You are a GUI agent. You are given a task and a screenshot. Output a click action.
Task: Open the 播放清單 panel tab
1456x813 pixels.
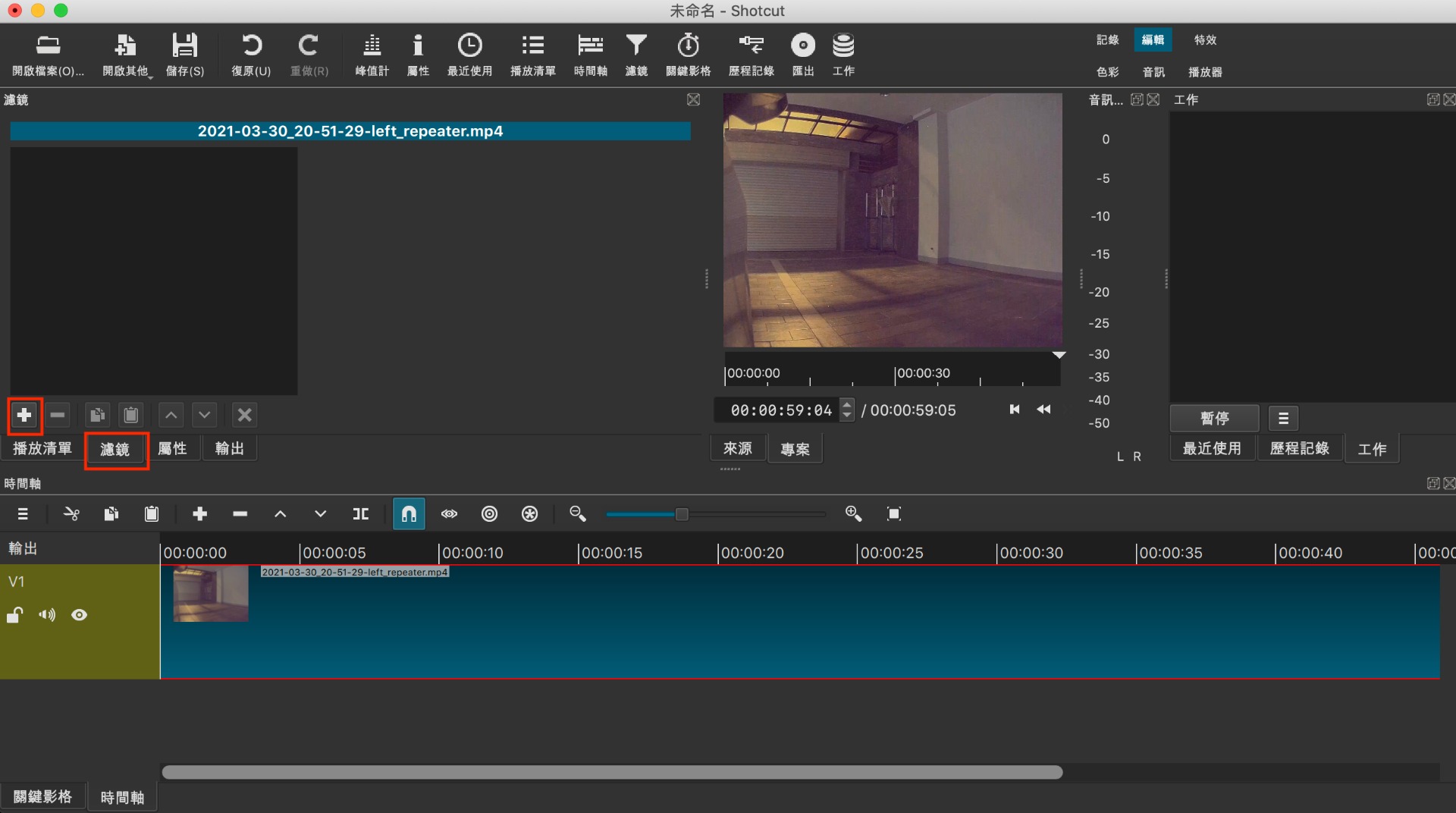(42, 449)
